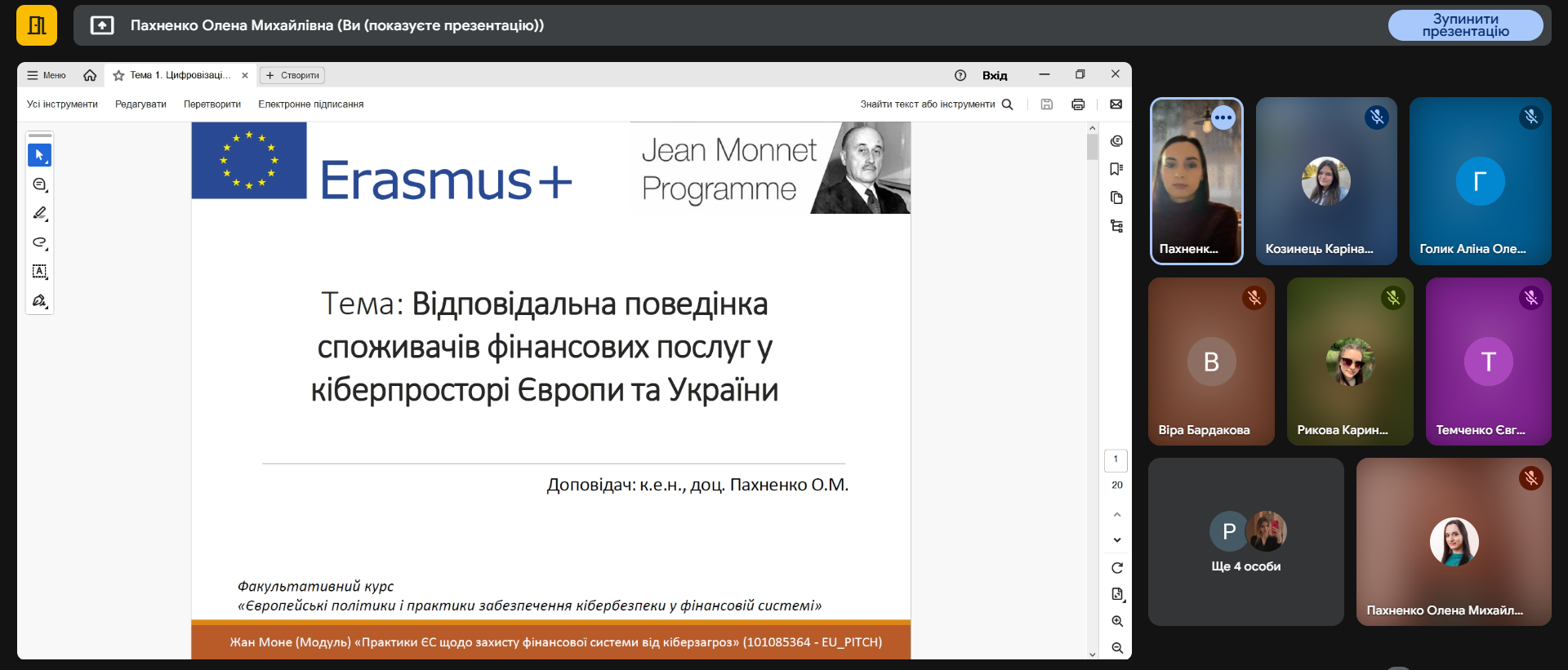Click the orange Жан Моне footer banner
This screenshot has width=1568, height=670.
[551, 641]
